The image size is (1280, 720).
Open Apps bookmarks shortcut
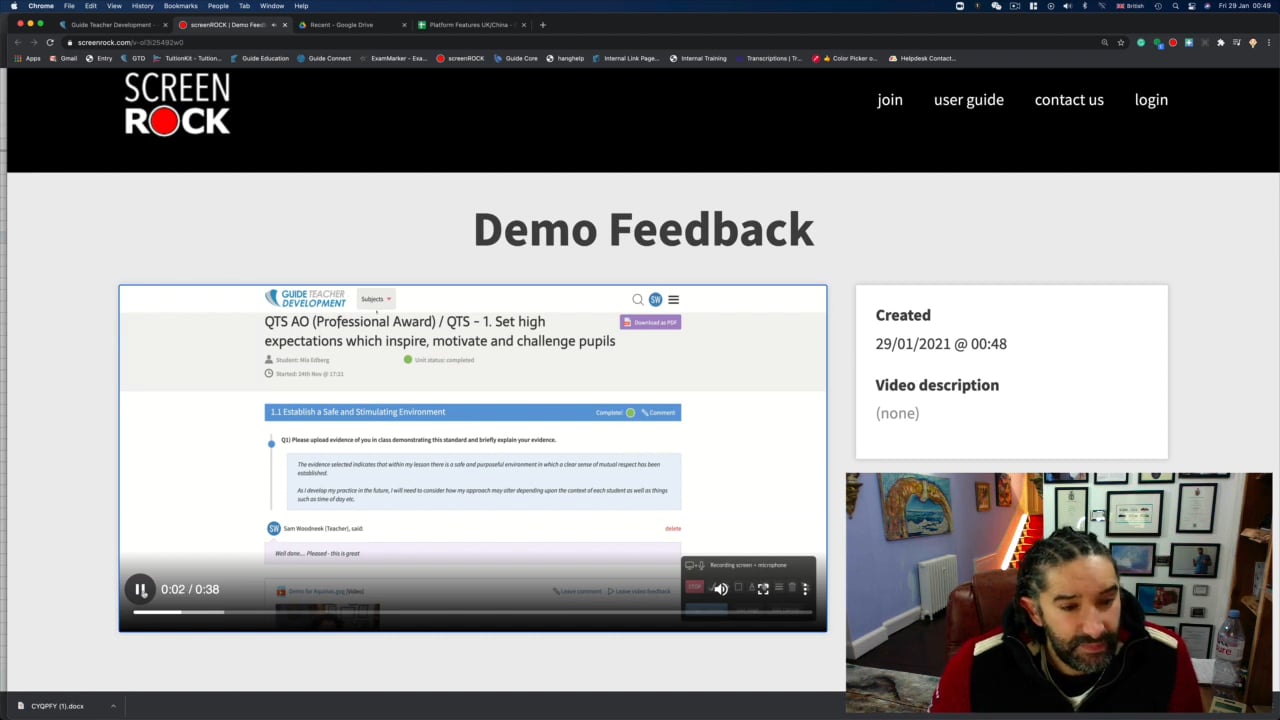pyautogui.click(x=27, y=58)
